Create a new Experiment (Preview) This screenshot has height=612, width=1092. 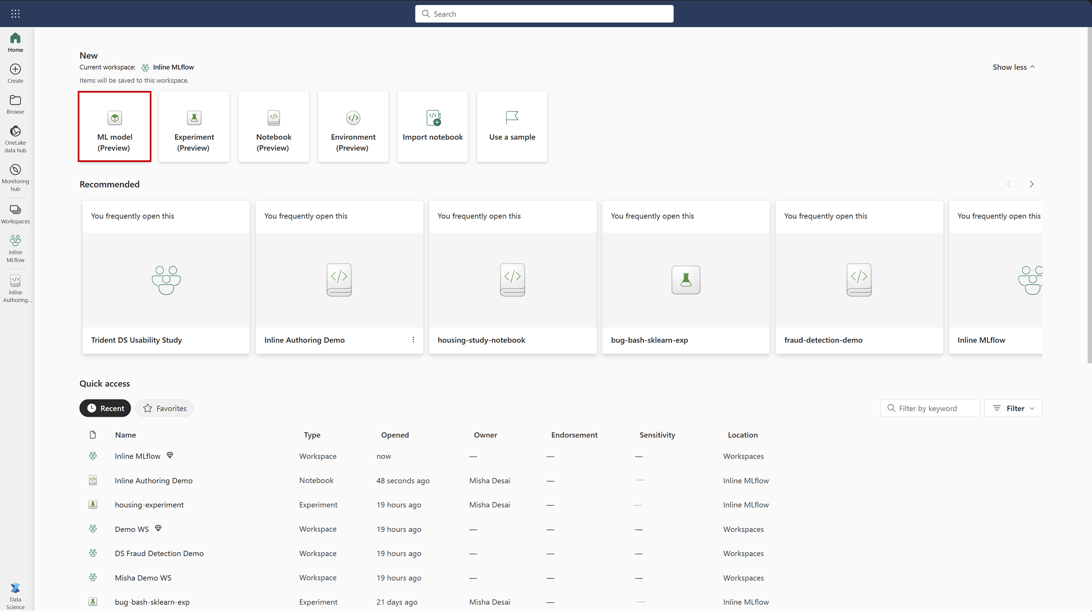click(x=194, y=127)
